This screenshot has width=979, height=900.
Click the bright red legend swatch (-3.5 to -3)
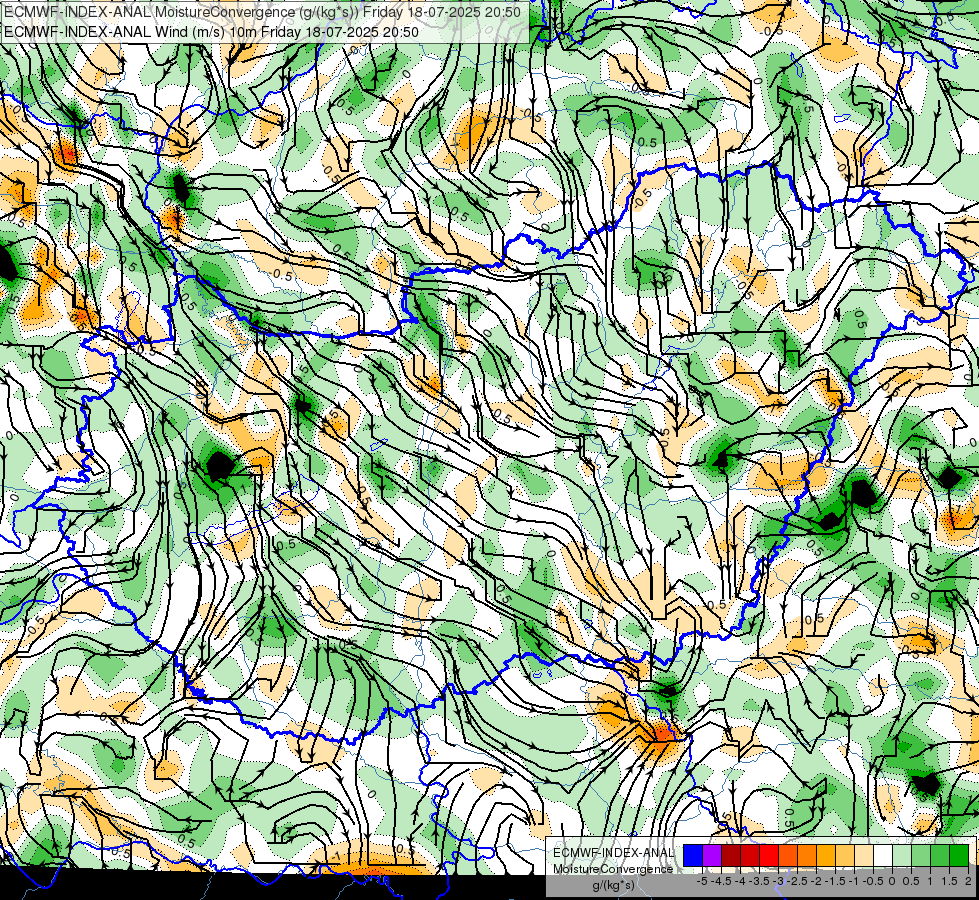coord(769,856)
